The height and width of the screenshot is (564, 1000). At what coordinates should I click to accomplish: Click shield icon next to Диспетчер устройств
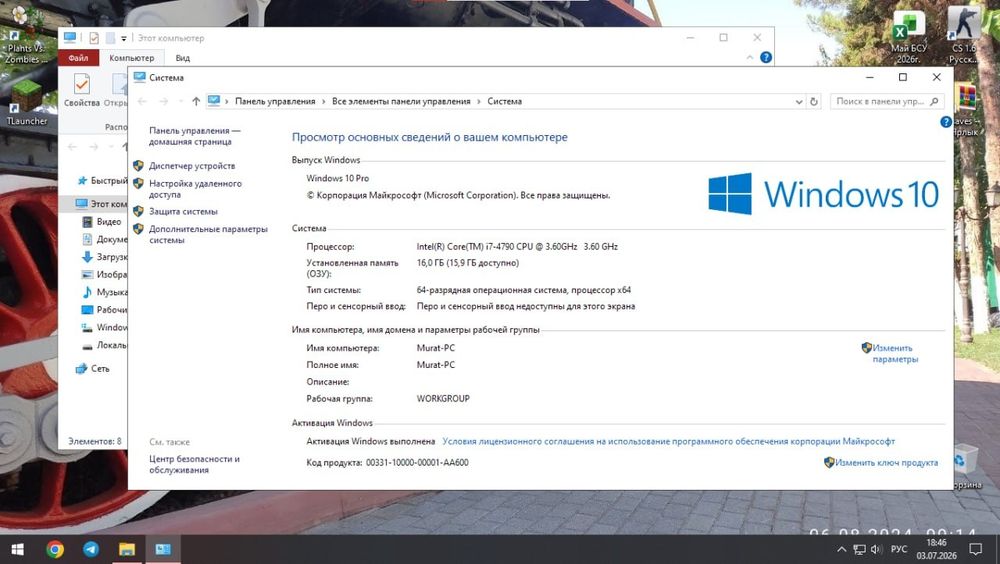coord(138,166)
